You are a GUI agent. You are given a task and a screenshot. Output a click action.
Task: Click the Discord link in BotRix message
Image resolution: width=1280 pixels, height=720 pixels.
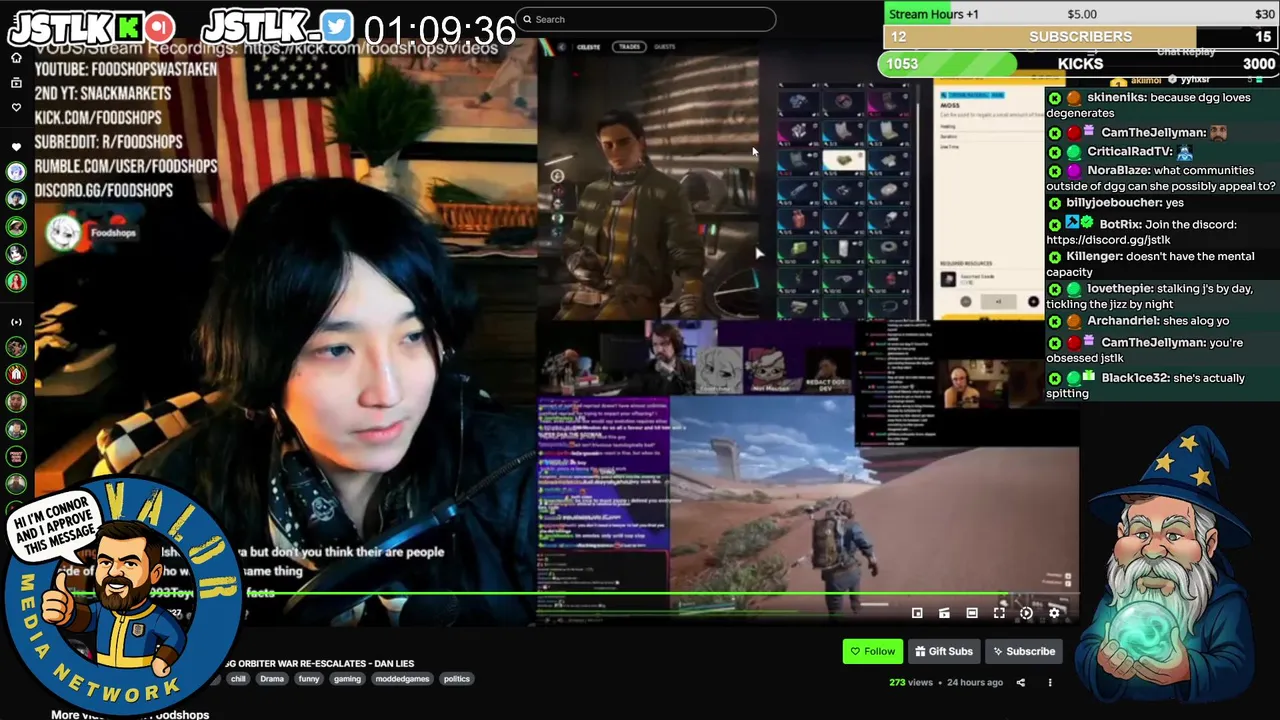(1108, 240)
